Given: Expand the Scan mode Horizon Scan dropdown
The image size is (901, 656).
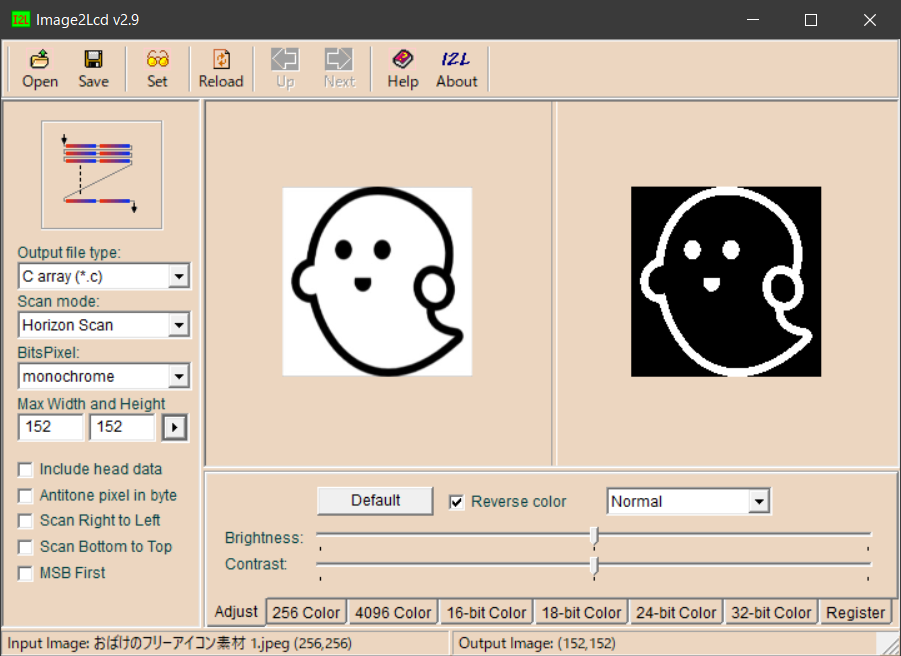Looking at the screenshot, I should [179, 325].
